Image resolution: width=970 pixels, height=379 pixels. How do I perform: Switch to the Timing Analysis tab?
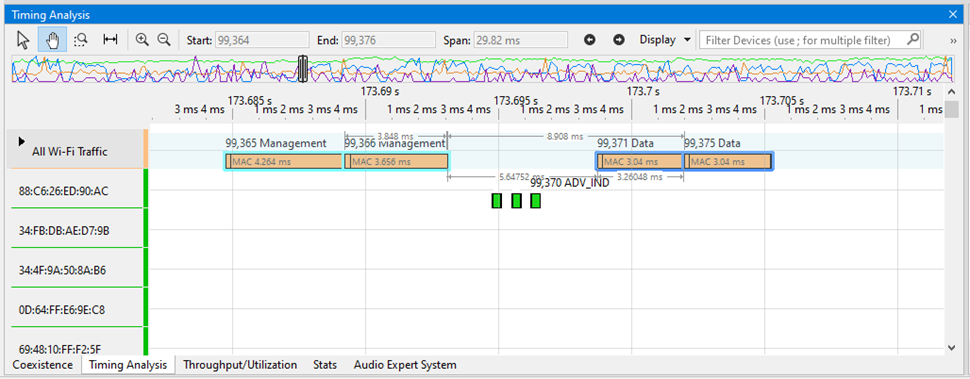[x=128, y=365]
